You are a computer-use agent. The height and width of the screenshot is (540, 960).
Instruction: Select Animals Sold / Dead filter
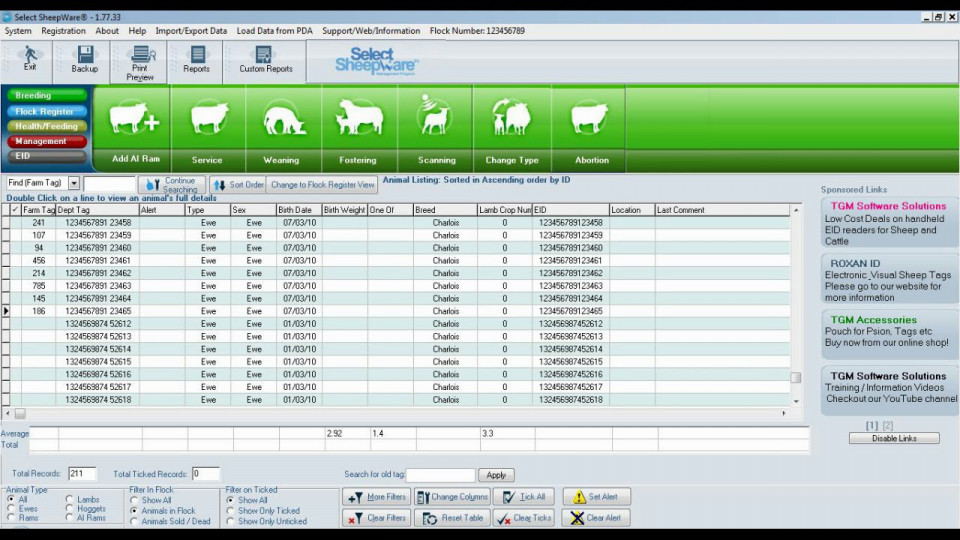pyautogui.click(x=134, y=522)
